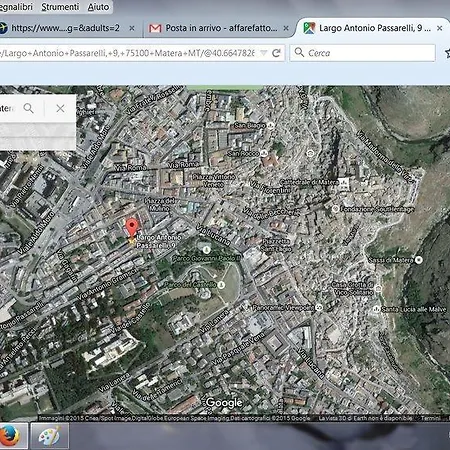Click the red location pin on map
Image resolution: width=450 pixels, height=450 pixels.
pos(132,228)
